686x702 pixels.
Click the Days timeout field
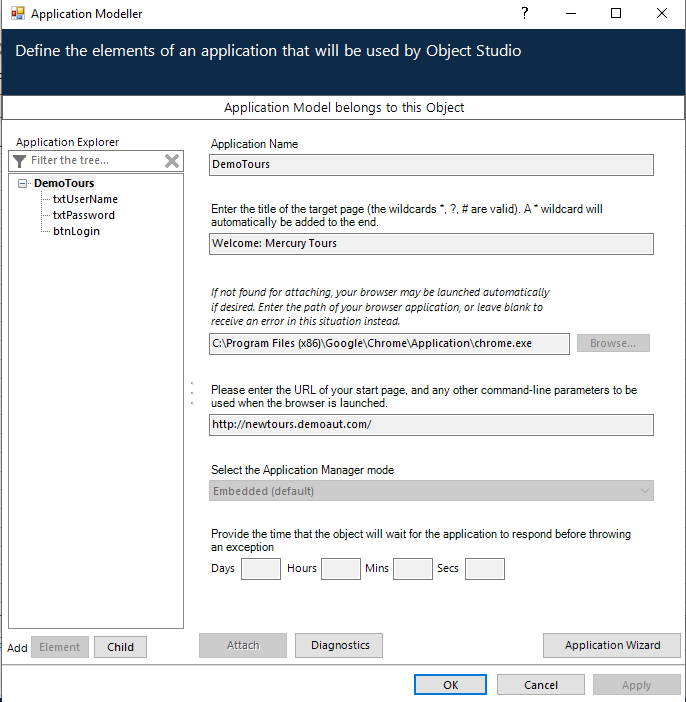pos(261,569)
